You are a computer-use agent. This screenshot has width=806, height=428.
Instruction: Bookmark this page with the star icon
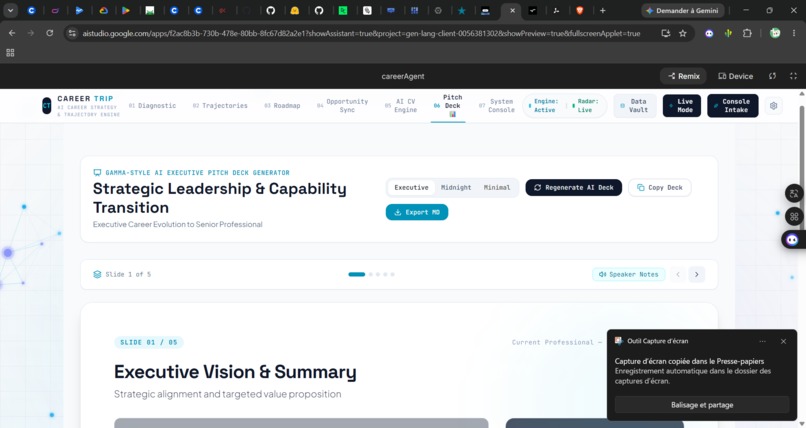tap(683, 33)
